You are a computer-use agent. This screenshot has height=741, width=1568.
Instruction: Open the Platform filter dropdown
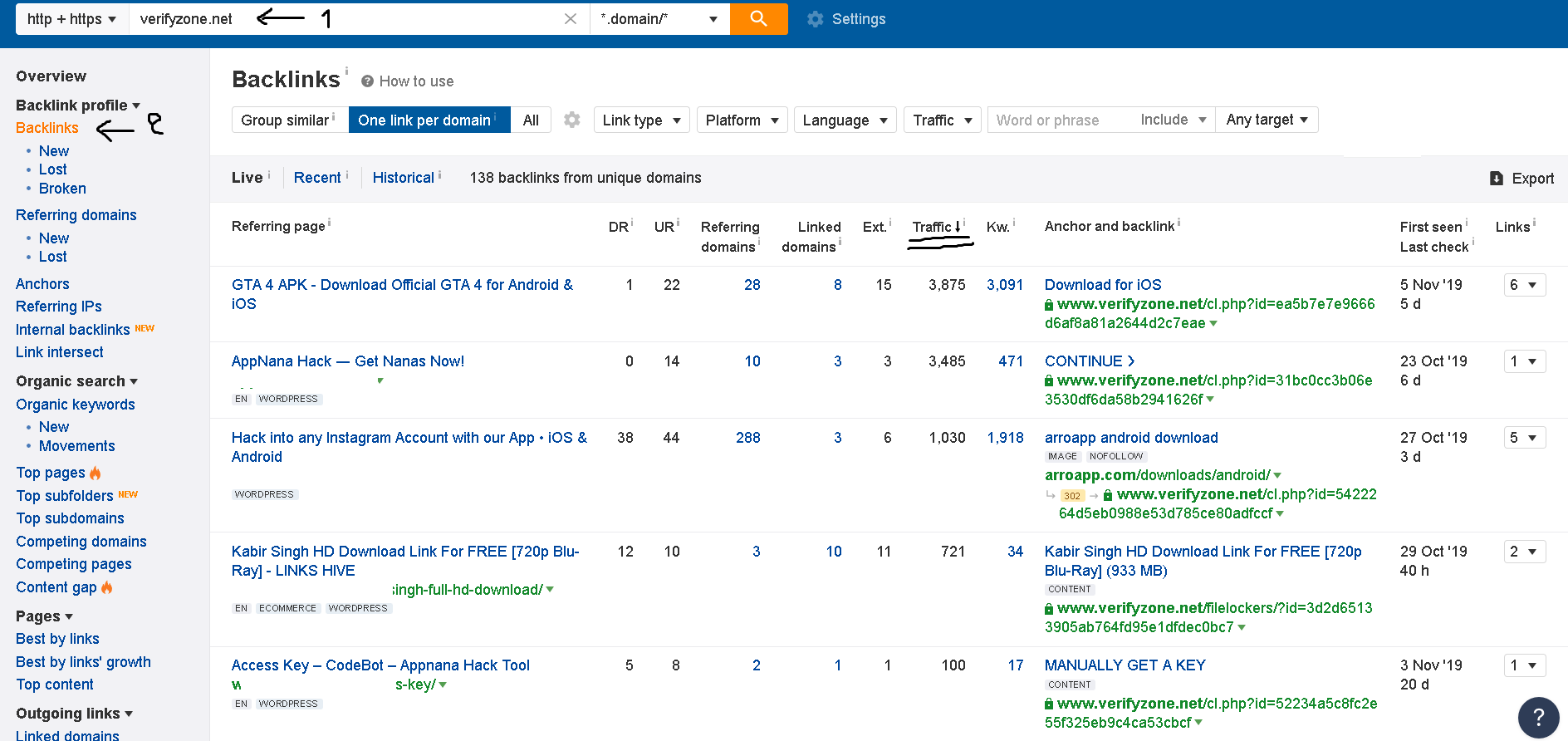(742, 120)
